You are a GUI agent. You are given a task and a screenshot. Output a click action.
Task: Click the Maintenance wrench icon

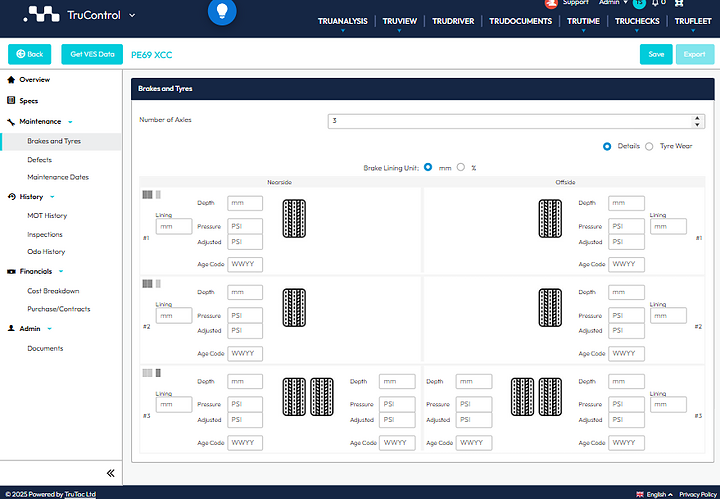[x=11, y=122]
